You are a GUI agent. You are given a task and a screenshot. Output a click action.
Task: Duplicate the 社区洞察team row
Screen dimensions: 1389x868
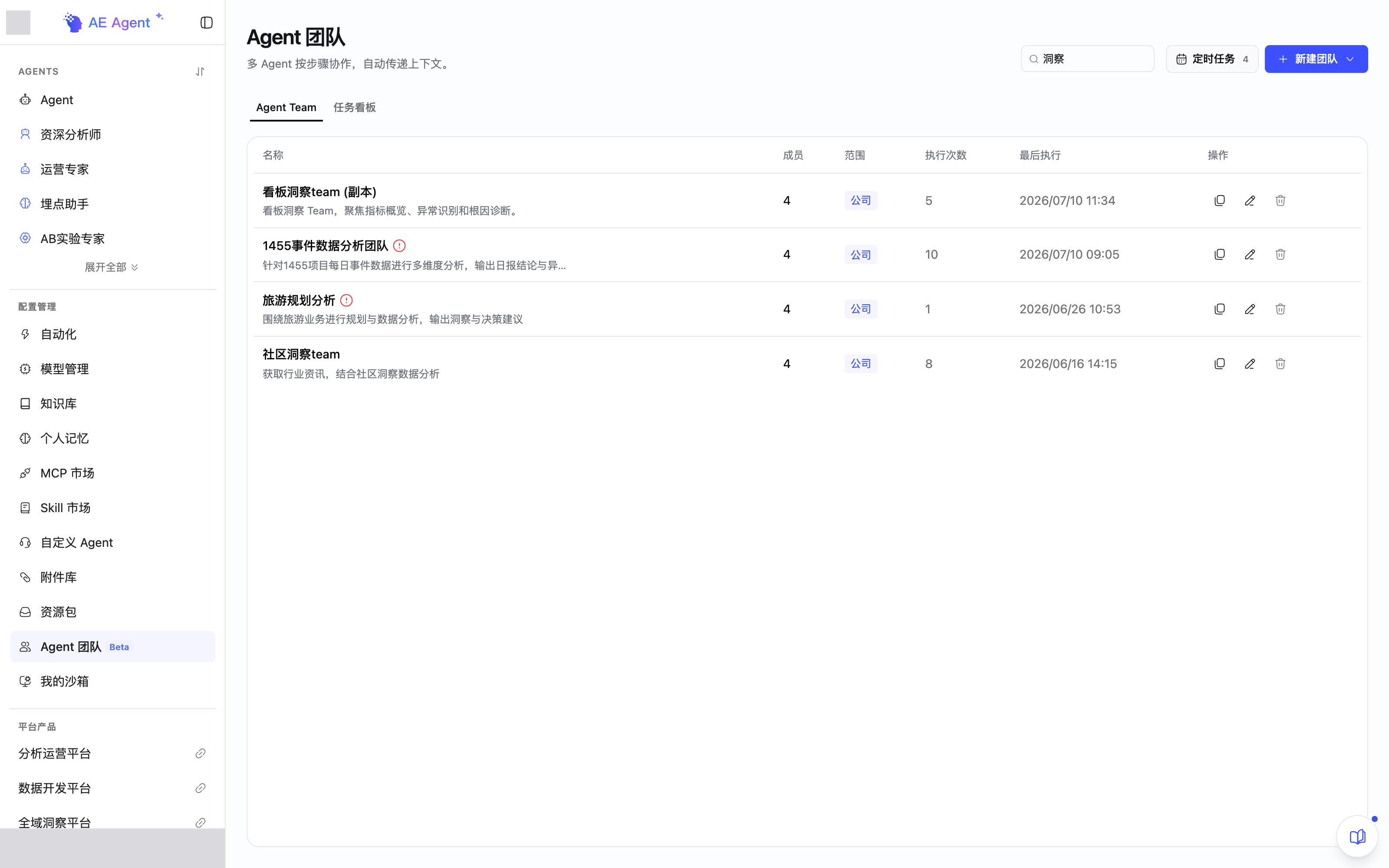pyautogui.click(x=1220, y=363)
